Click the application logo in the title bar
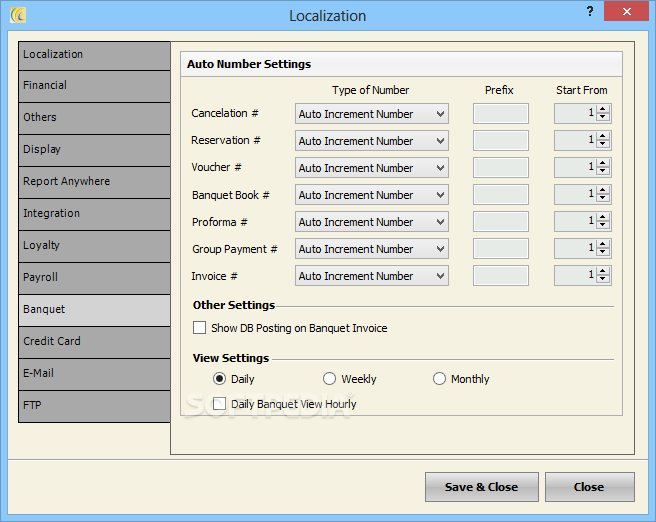 (18, 15)
